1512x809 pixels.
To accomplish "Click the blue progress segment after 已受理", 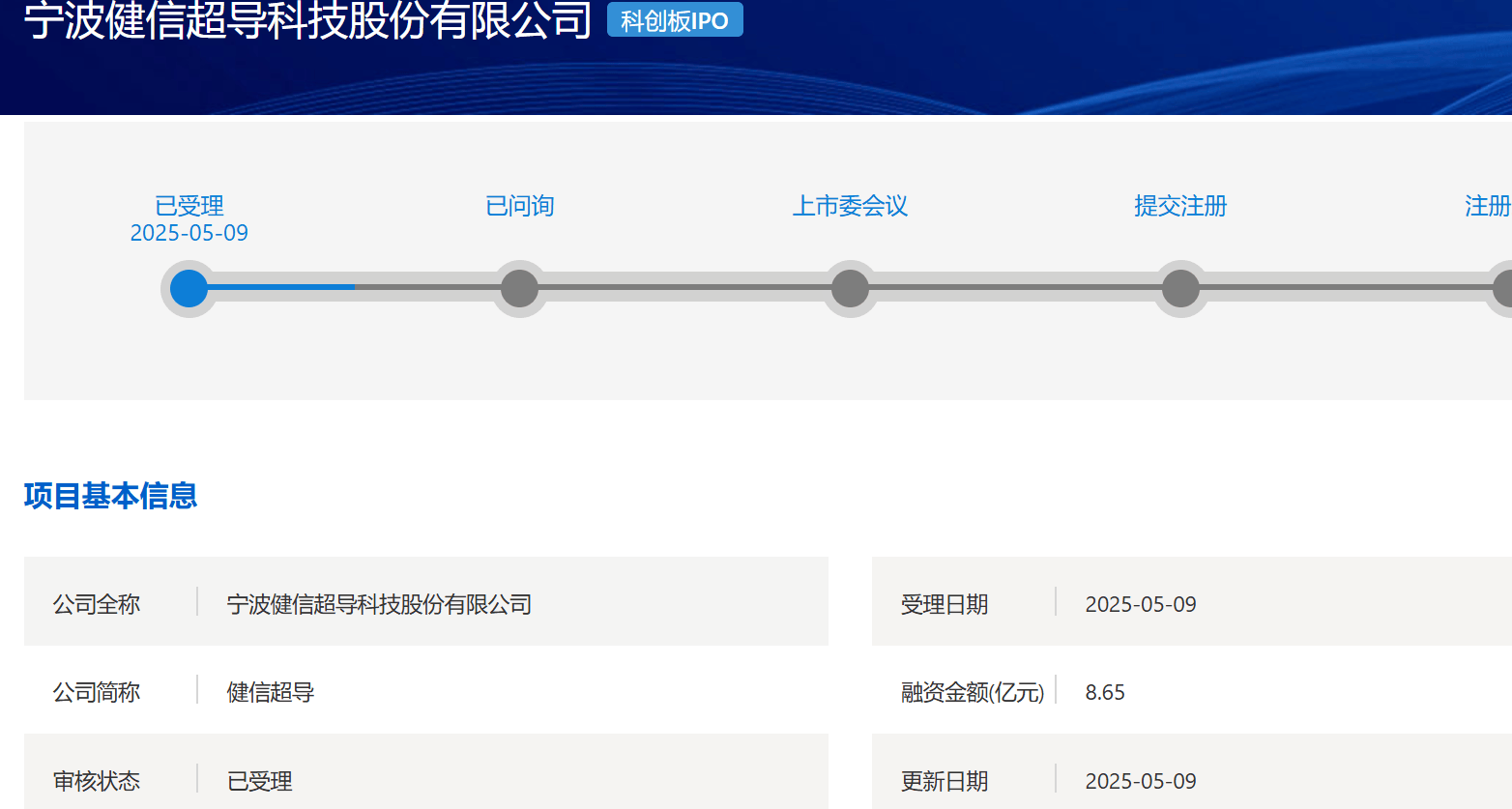I will point(280,287).
